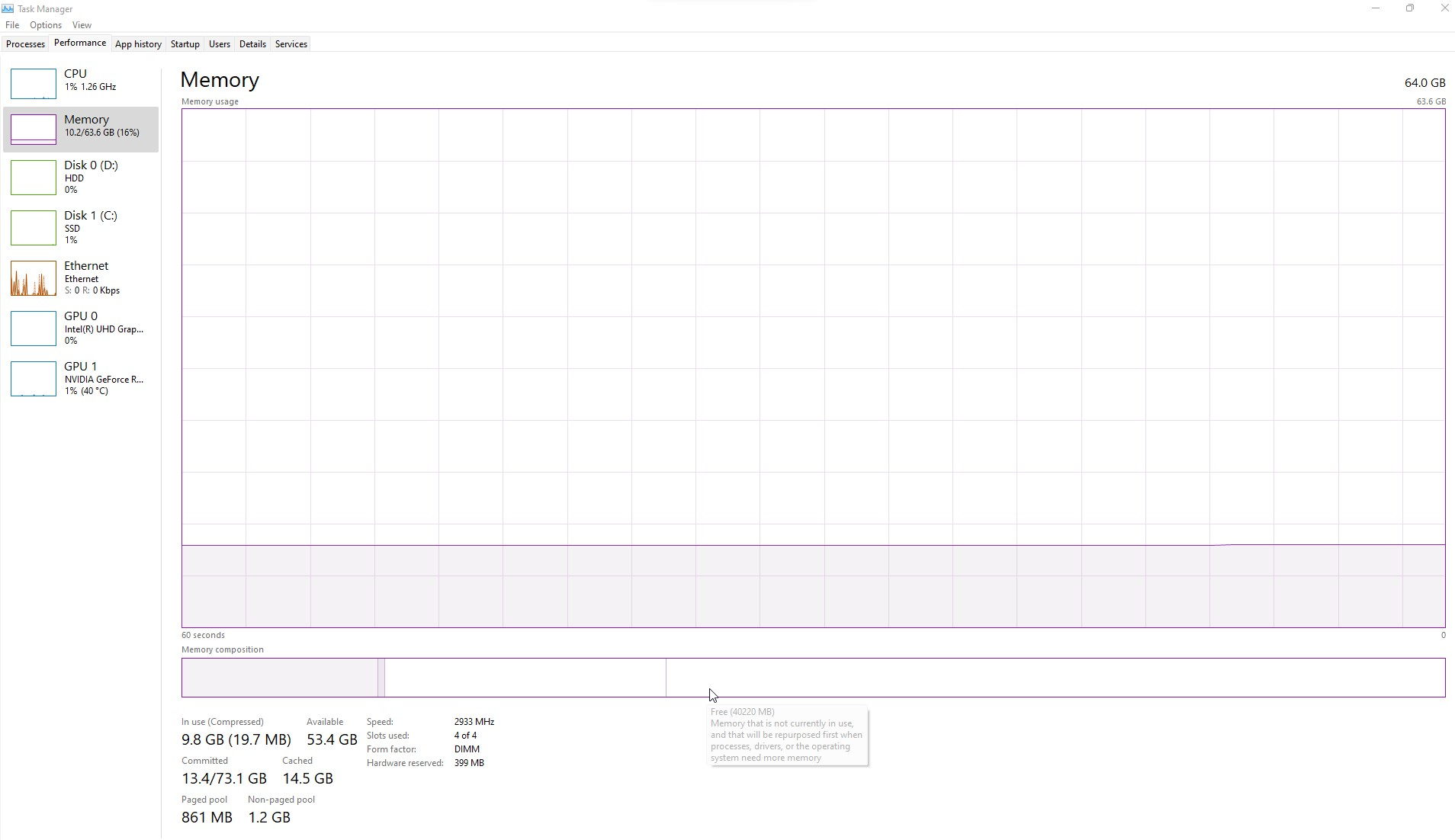Click the 14.5 GB cached value
Screen dimensions: 1455x840
308,778
